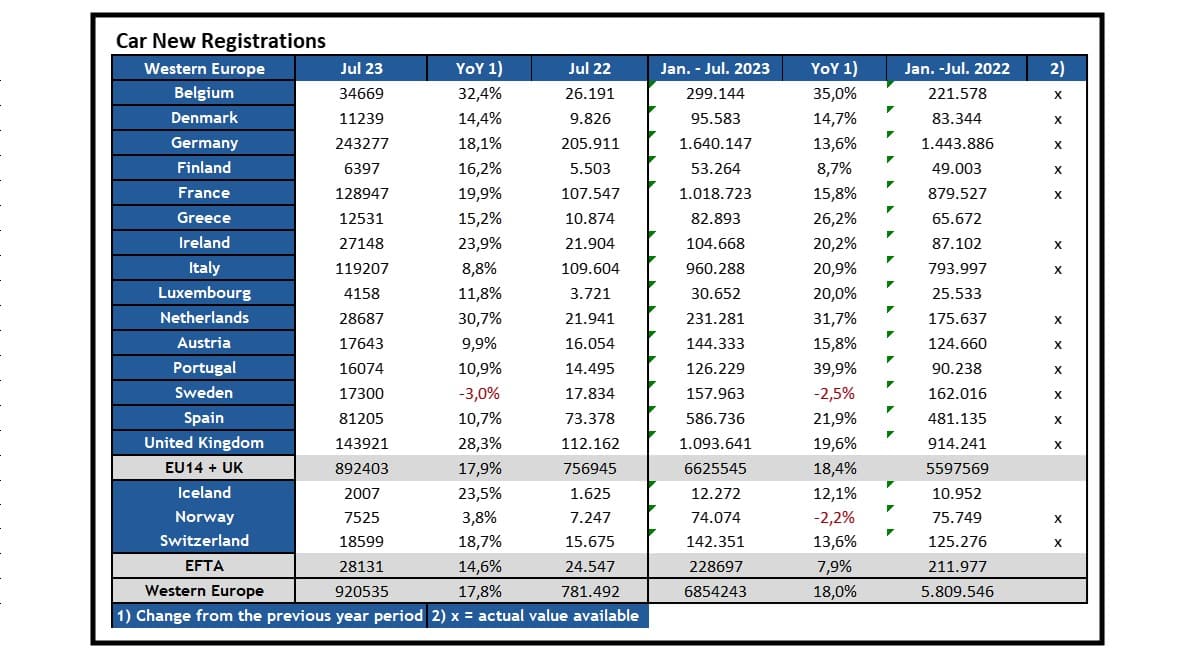Click the 'Jan. - Jul. 2023' header
This screenshot has width=1203, height=653.
(715, 69)
